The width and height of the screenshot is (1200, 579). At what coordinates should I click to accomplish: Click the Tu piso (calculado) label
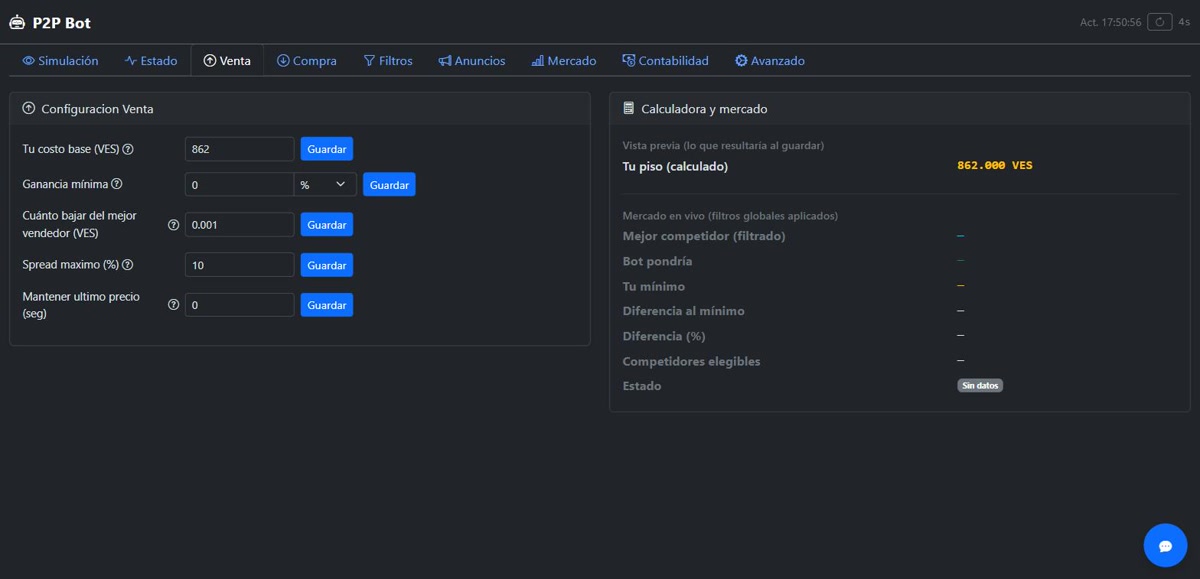675,166
